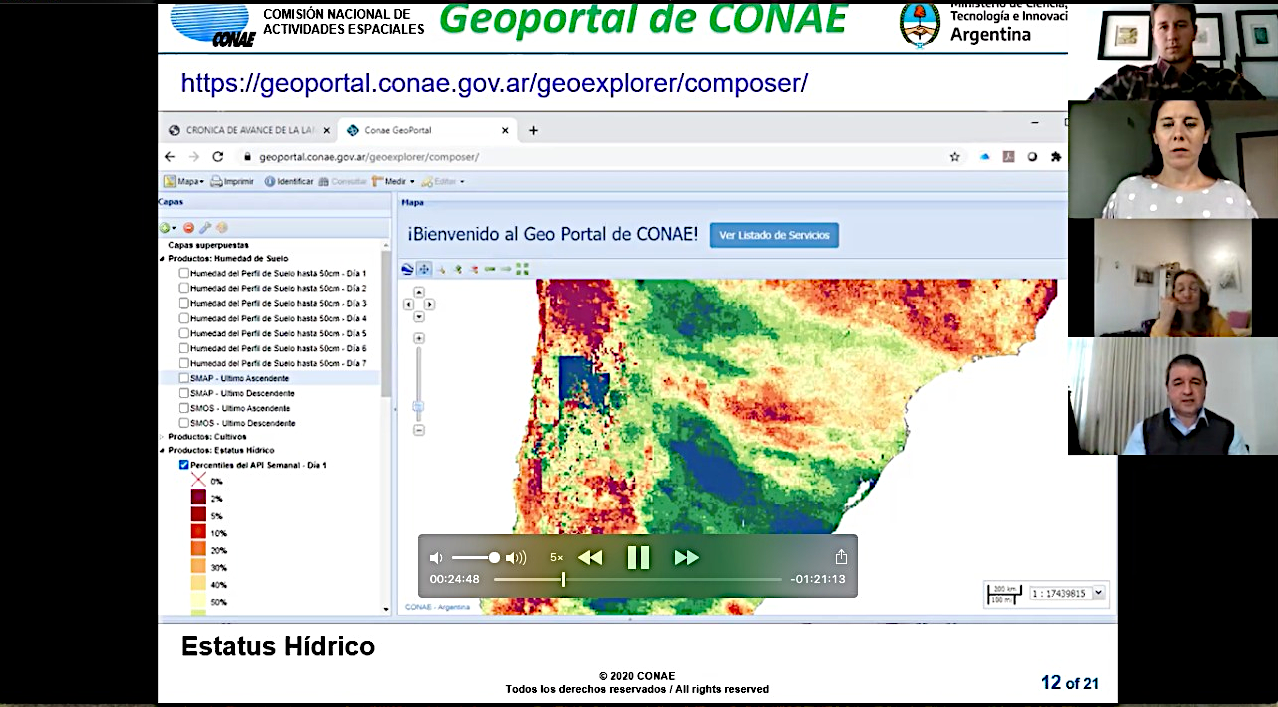Switch to the CRONICA DE AVANCE browser tab
Image resolution: width=1278 pixels, height=707 pixels.
click(x=245, y=130)
